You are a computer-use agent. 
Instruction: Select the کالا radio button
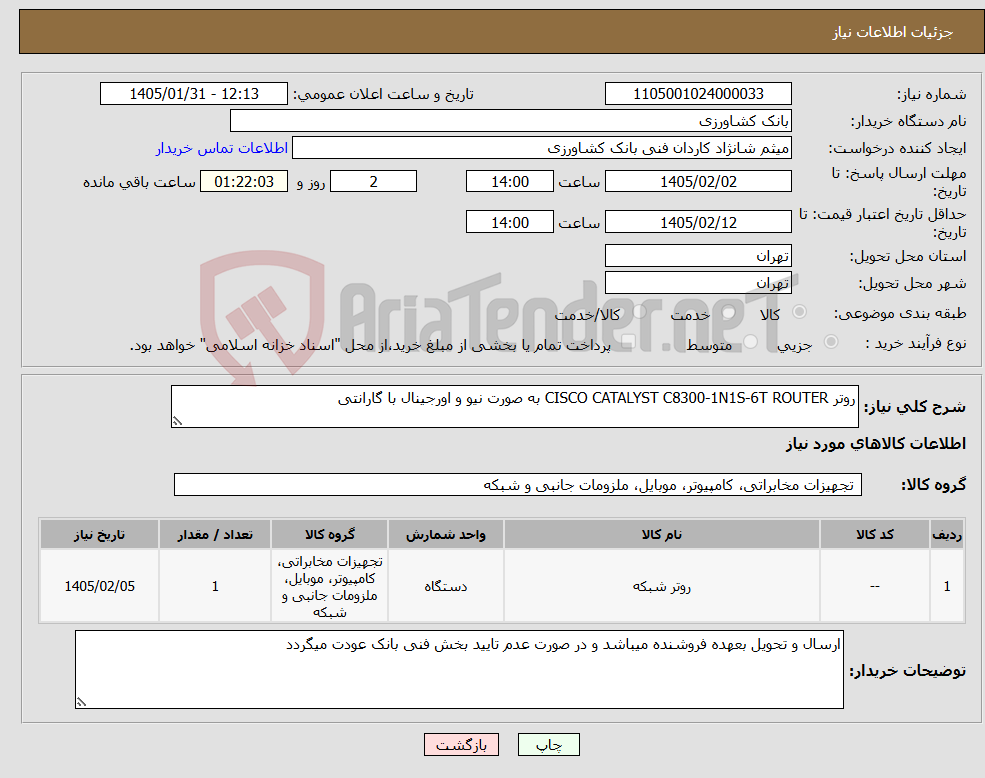coord(800,312)
